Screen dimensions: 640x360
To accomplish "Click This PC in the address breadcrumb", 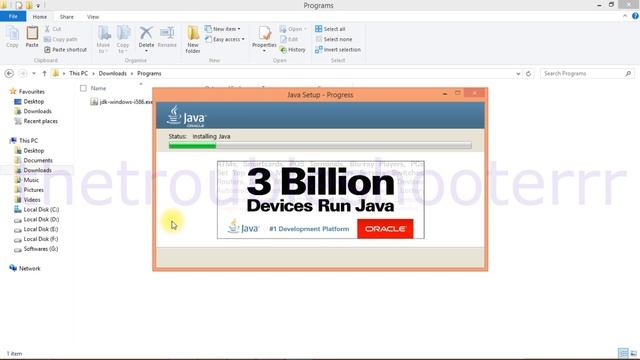I will 78,73.
